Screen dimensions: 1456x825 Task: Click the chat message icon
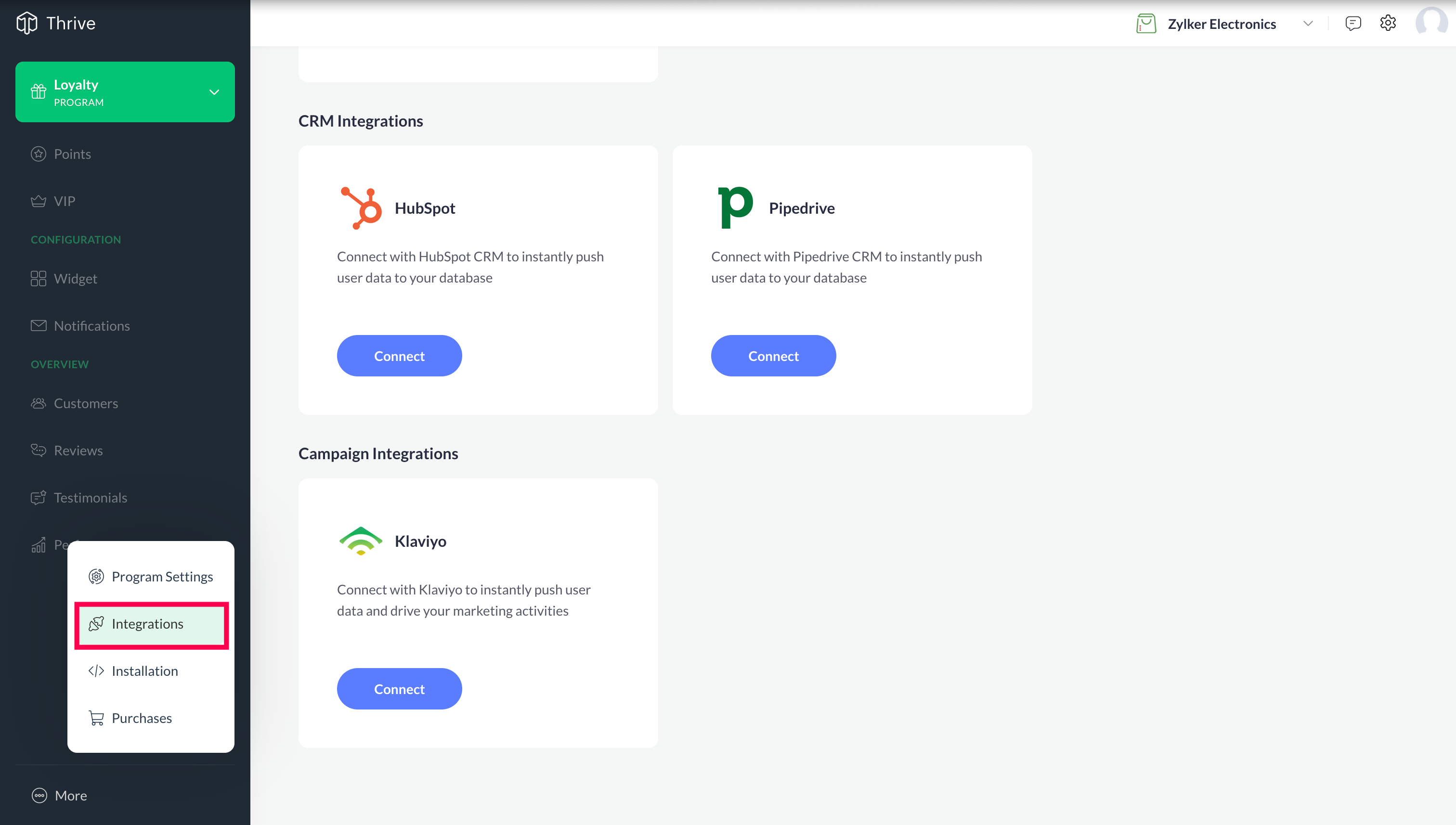point(1353,23)
